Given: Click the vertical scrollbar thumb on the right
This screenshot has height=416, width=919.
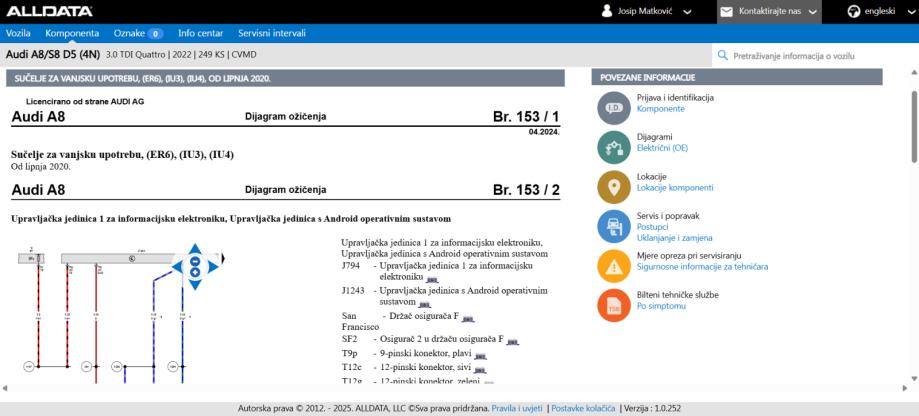Looking at the screenshot, I should (914, 127).
